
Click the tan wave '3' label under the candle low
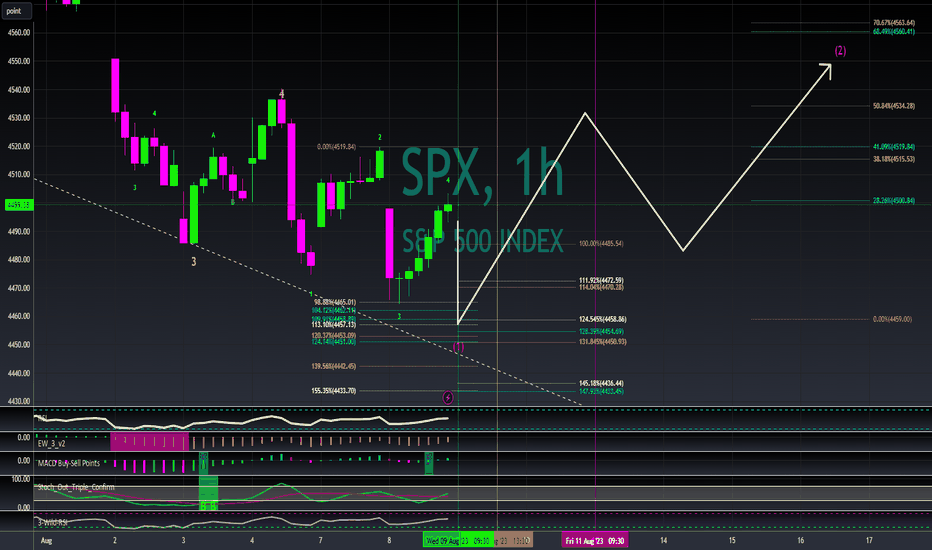point(193,262)
